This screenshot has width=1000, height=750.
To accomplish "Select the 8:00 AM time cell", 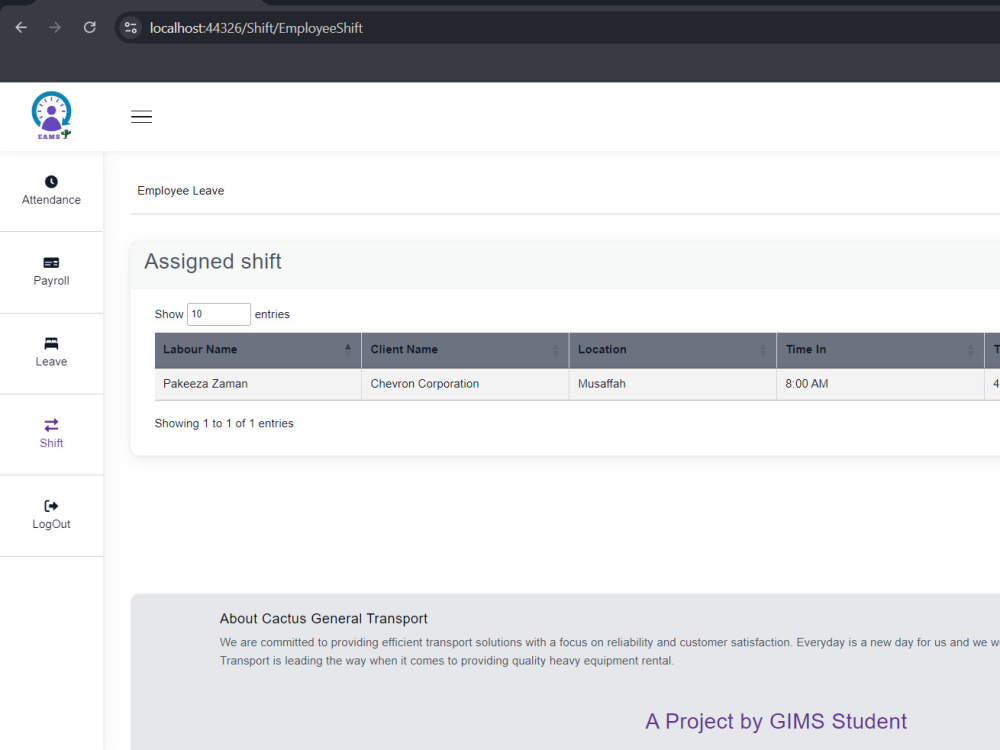I will 880,384.
